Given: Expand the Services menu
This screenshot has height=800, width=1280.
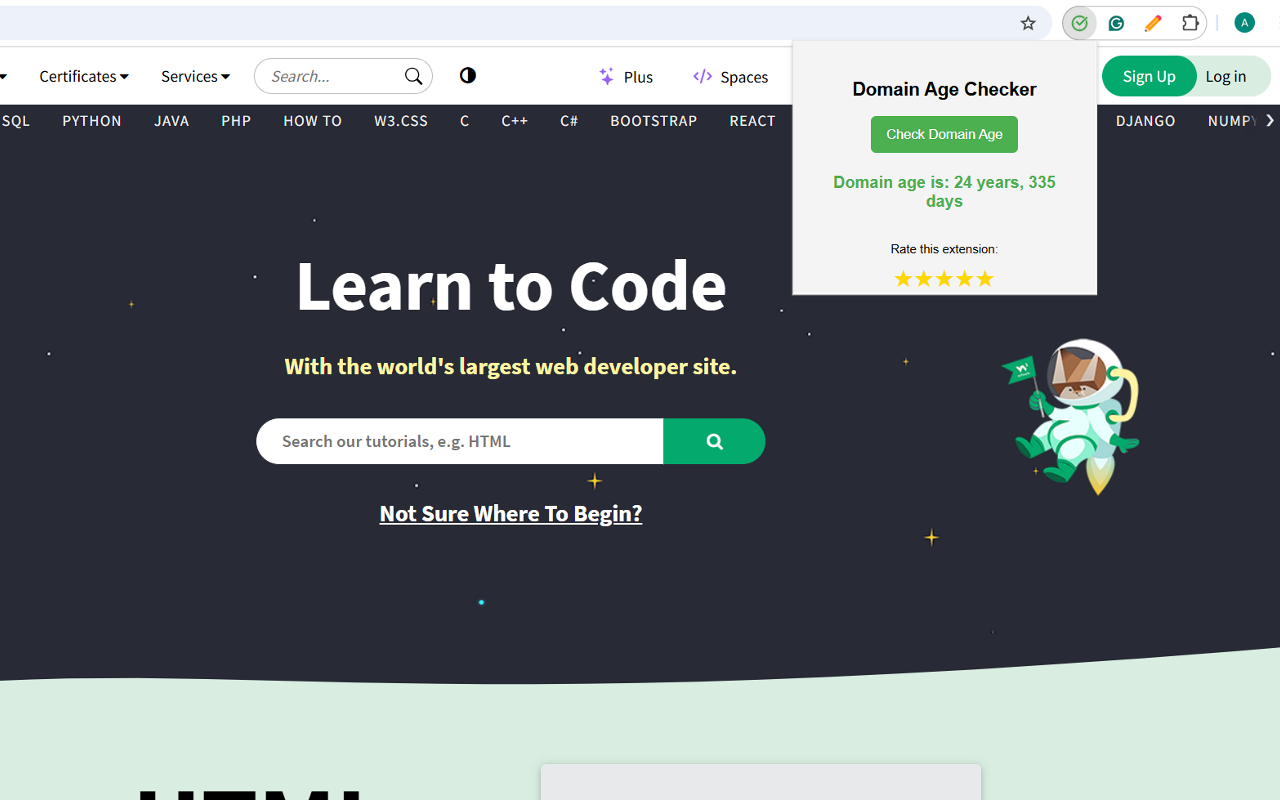Looking at the screenshot, I should click(194, 76).
